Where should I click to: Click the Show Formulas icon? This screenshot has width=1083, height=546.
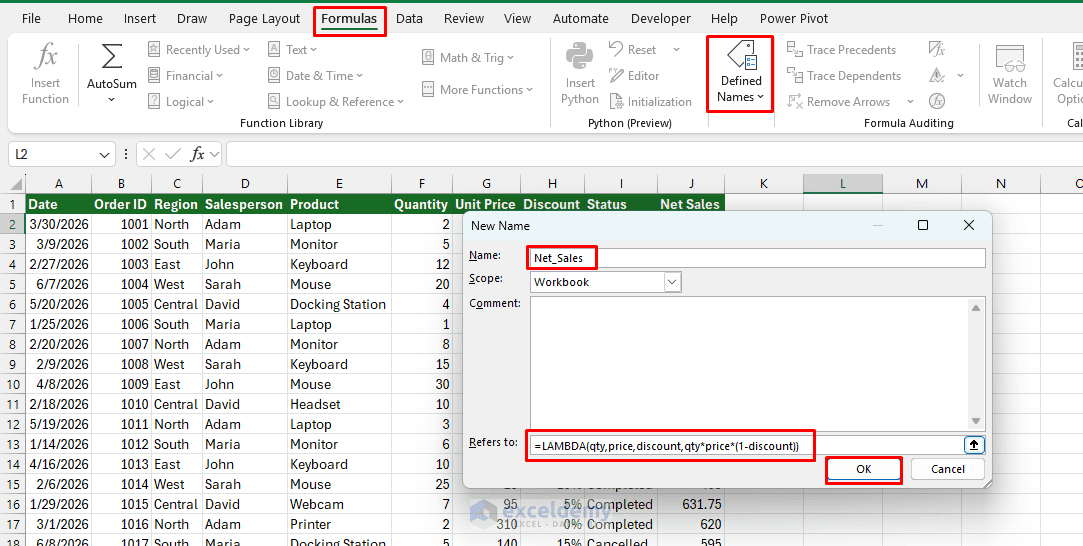coord(937,49)
